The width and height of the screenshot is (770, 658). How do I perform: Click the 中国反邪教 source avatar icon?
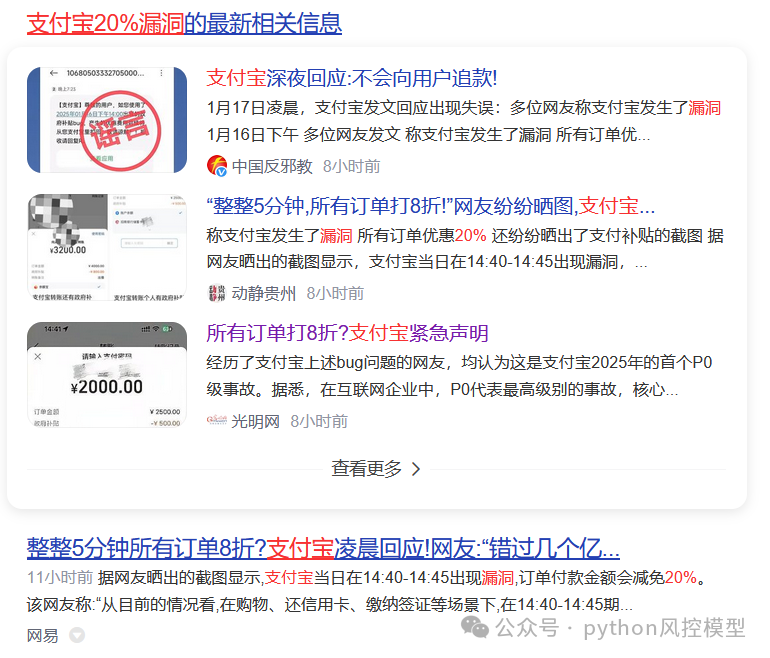[217, 166]
